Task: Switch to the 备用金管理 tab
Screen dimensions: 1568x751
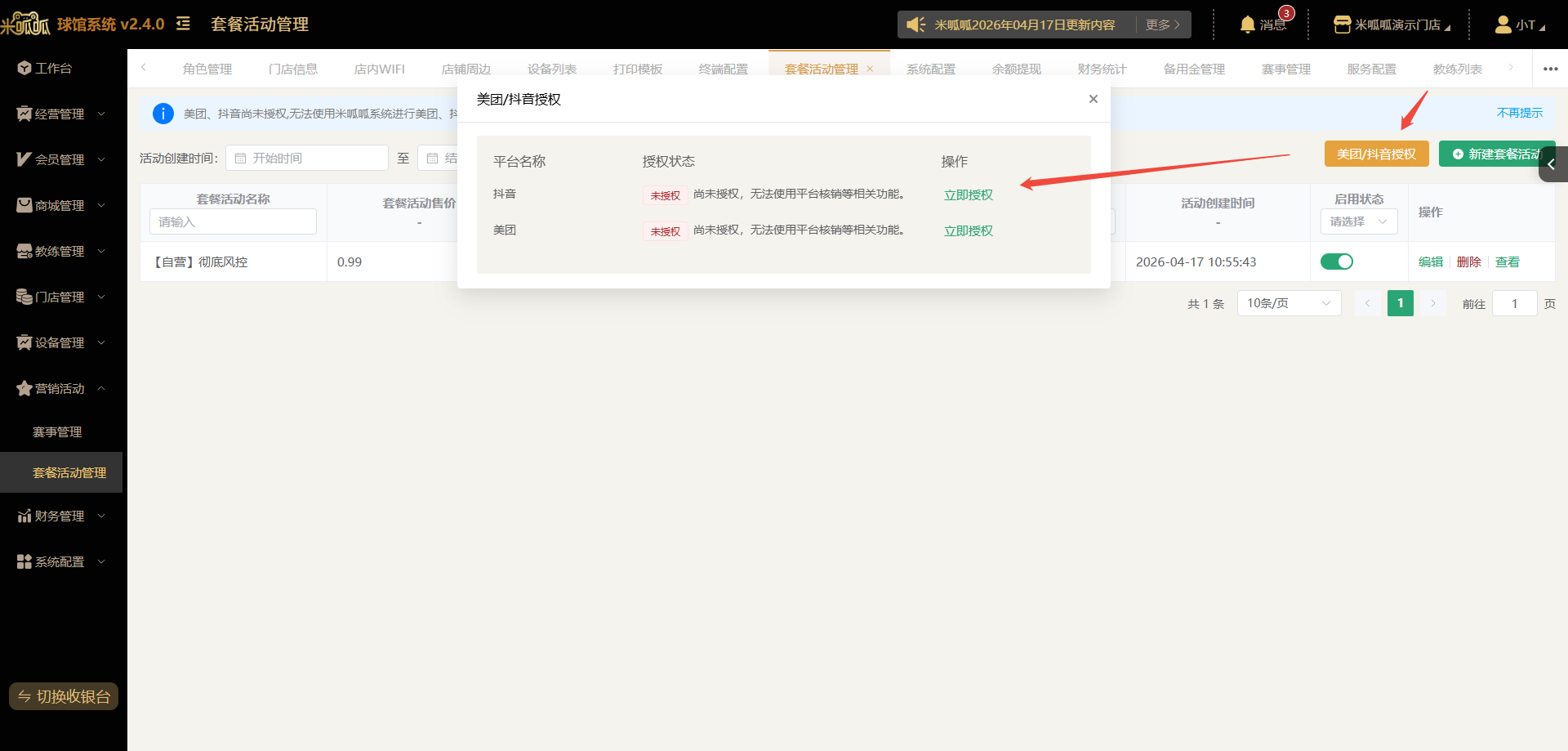Action: 1194,69
